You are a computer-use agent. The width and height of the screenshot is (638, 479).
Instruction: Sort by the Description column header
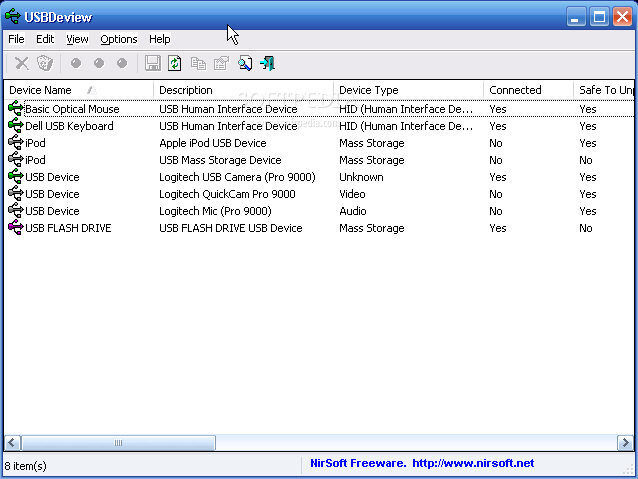pyautogui.click(x=243, y=90)
